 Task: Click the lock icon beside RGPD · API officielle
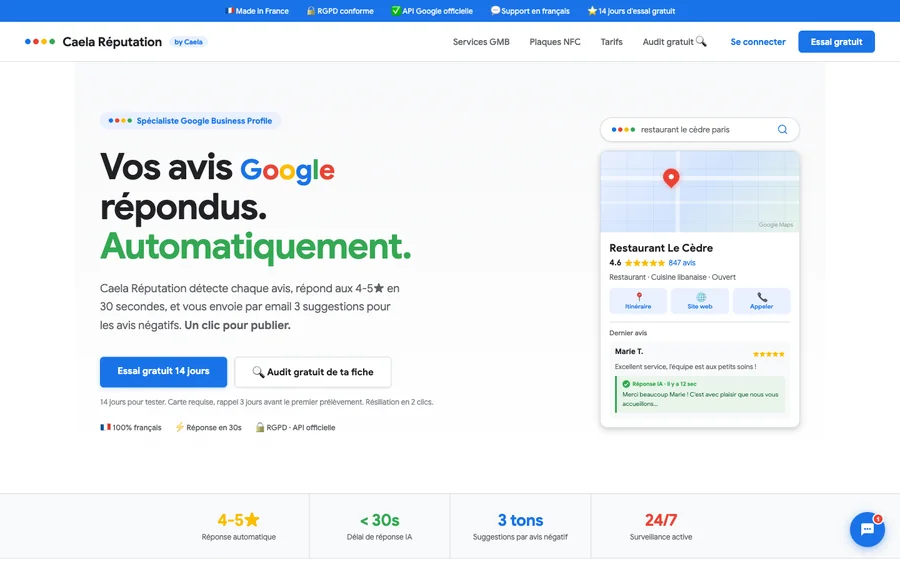tap(260, 427)
